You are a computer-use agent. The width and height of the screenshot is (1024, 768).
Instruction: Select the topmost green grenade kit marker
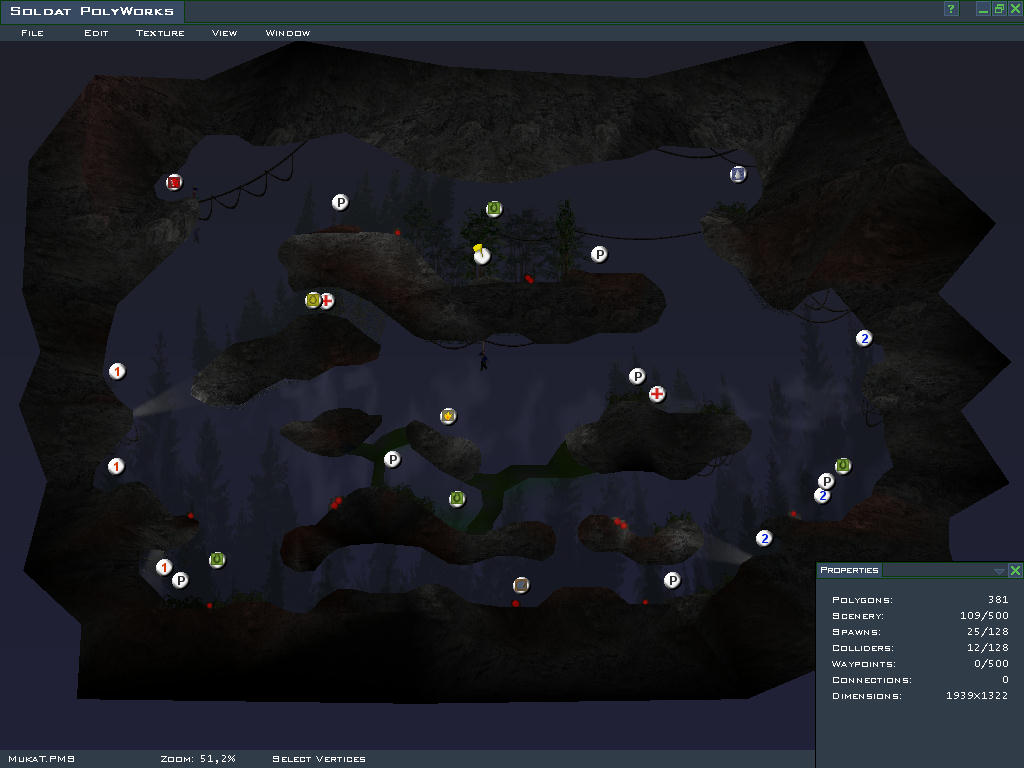pyautogui.click(x=494, y=209)
